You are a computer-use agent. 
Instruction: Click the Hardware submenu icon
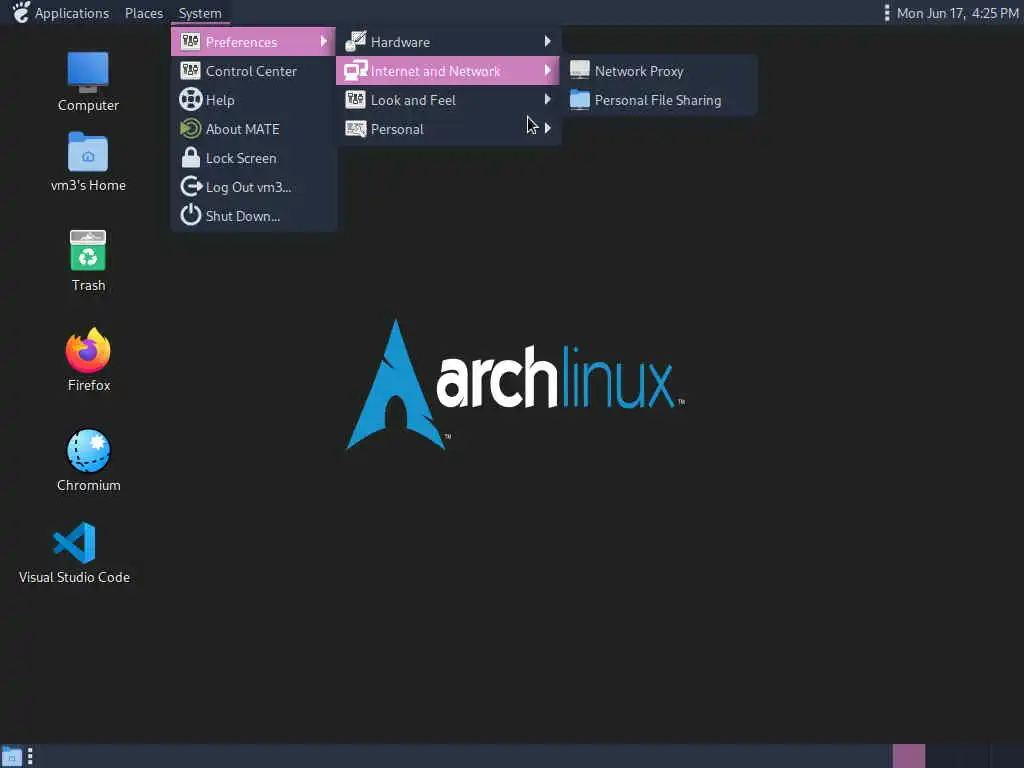(355, 41)
